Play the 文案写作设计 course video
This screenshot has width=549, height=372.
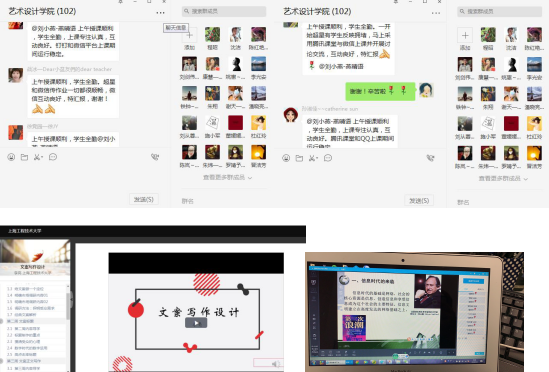(196, 323)
